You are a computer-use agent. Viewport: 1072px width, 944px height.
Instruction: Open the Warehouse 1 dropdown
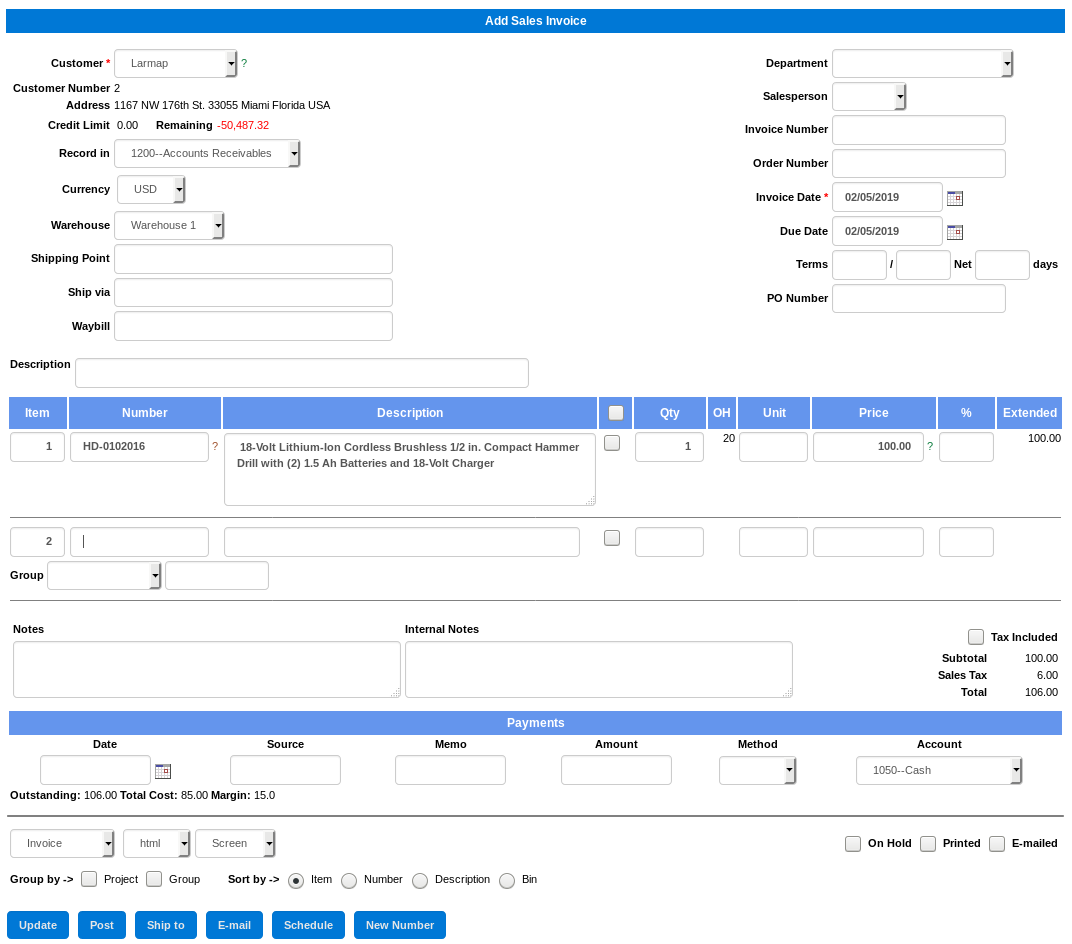(x=169, y=225)
